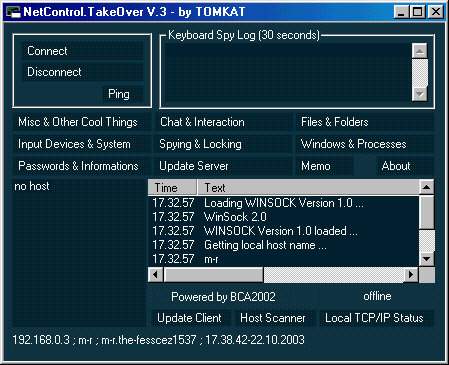Click the NetControl title bar icon
Viewport: 449px width, 365px height.
click(13, 12)
